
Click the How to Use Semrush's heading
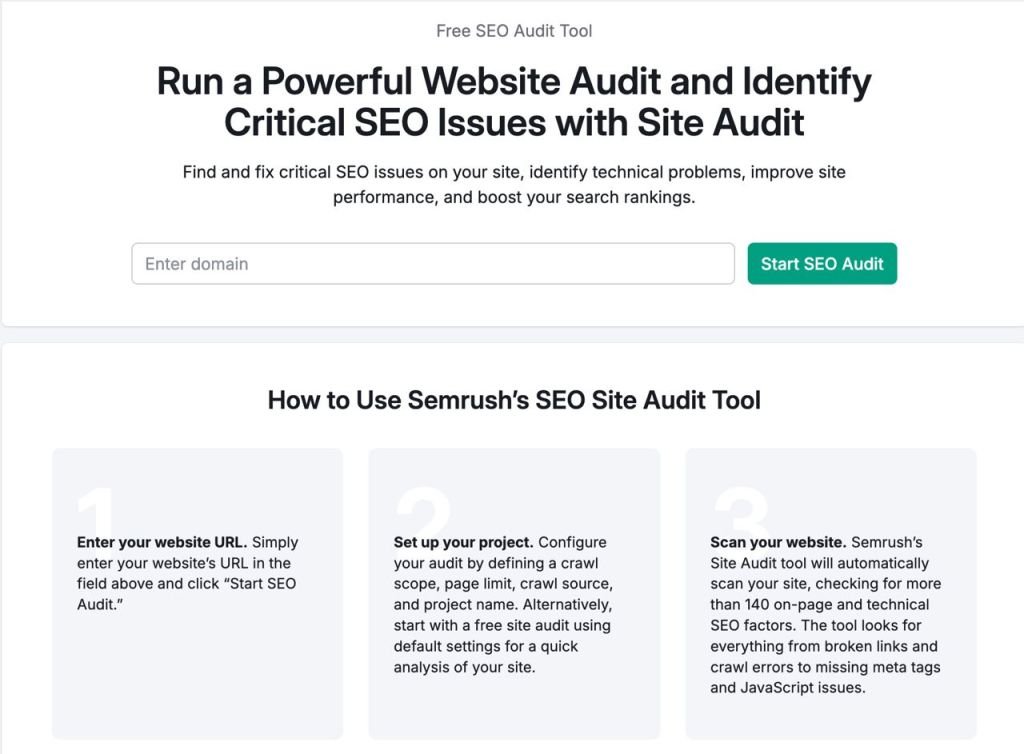point(513,399)
